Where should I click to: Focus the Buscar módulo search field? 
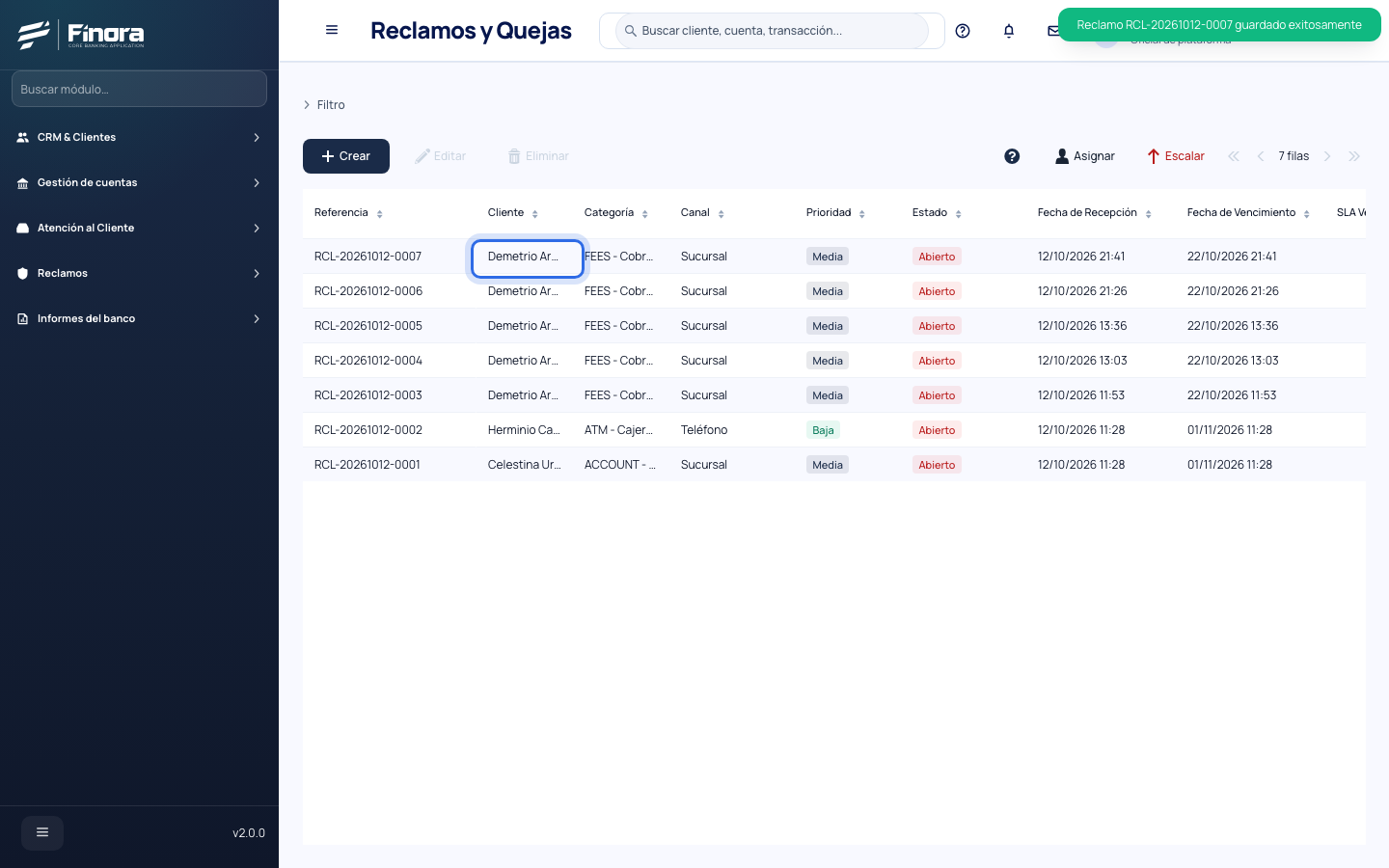[x=139, y=89]
